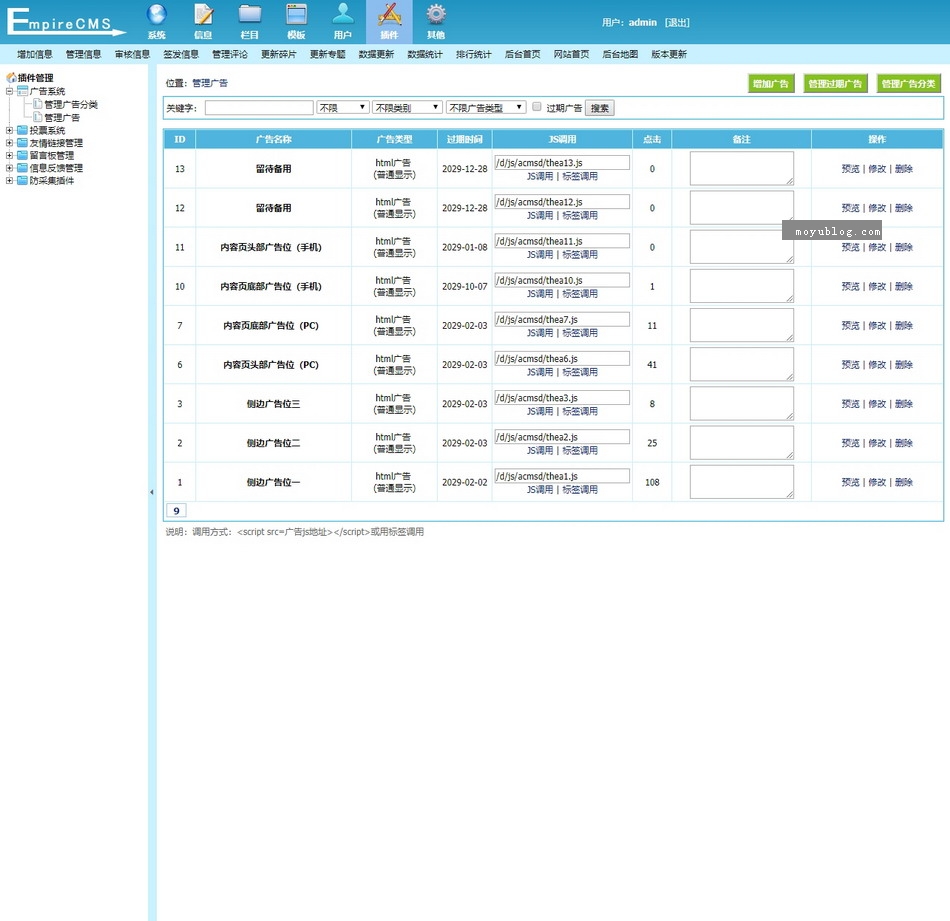
Task: Open the 栏目 folder icon in top navigation
Action: tap(250, 15)
